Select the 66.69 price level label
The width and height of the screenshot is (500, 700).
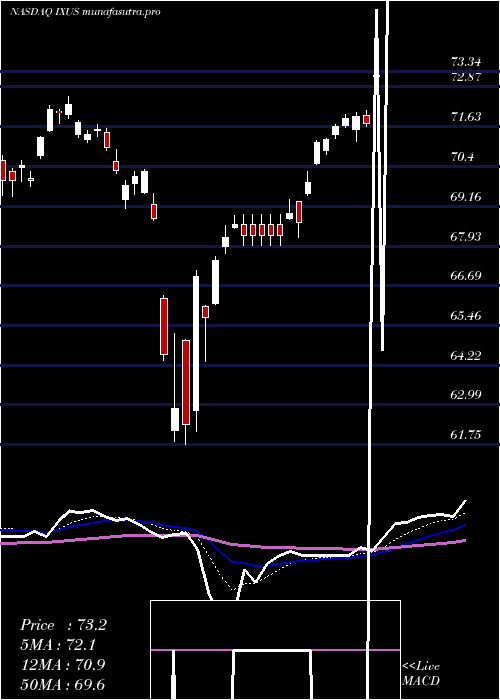click(x=466, y=275)
